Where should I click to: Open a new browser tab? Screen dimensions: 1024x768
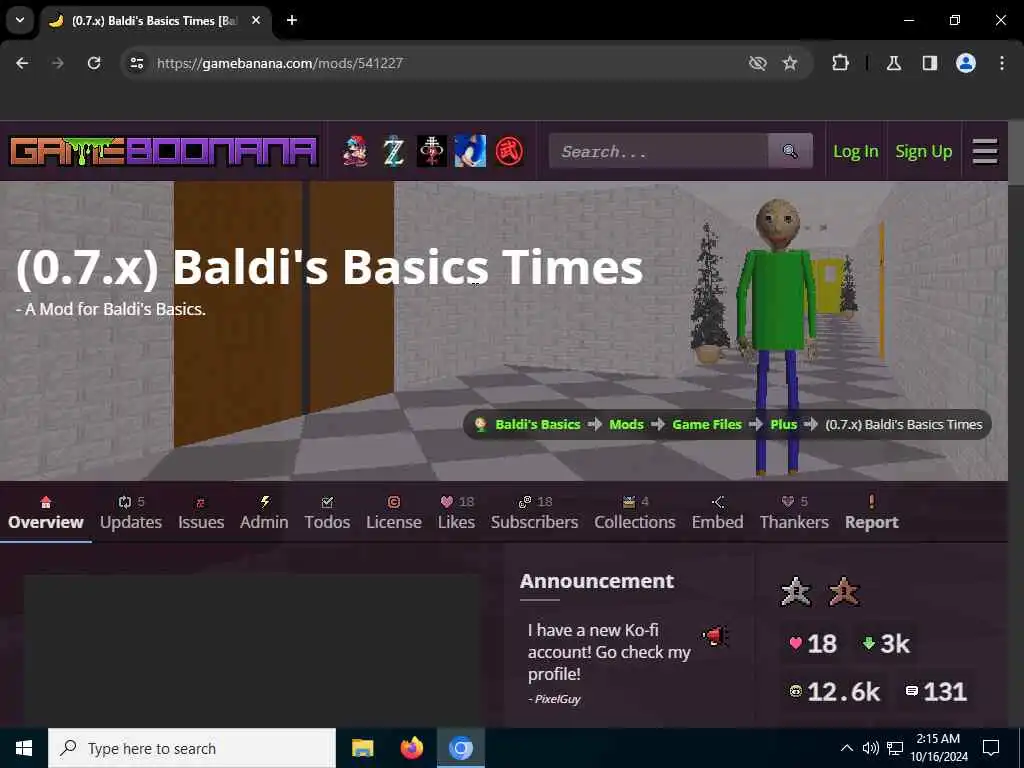click(x=292, y=20)
